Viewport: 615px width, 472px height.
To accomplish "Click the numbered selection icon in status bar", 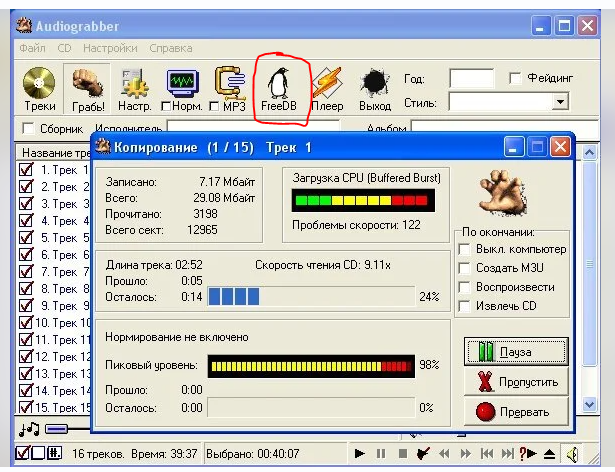I will point(54,453).
